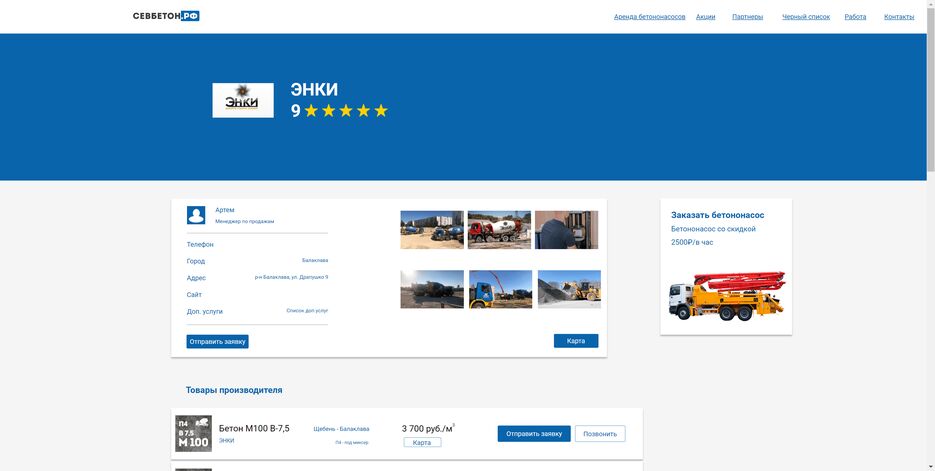Click Отправить заявку in the company info card
This screenshot has height=471, width=935.
click(x=217, y=342)
